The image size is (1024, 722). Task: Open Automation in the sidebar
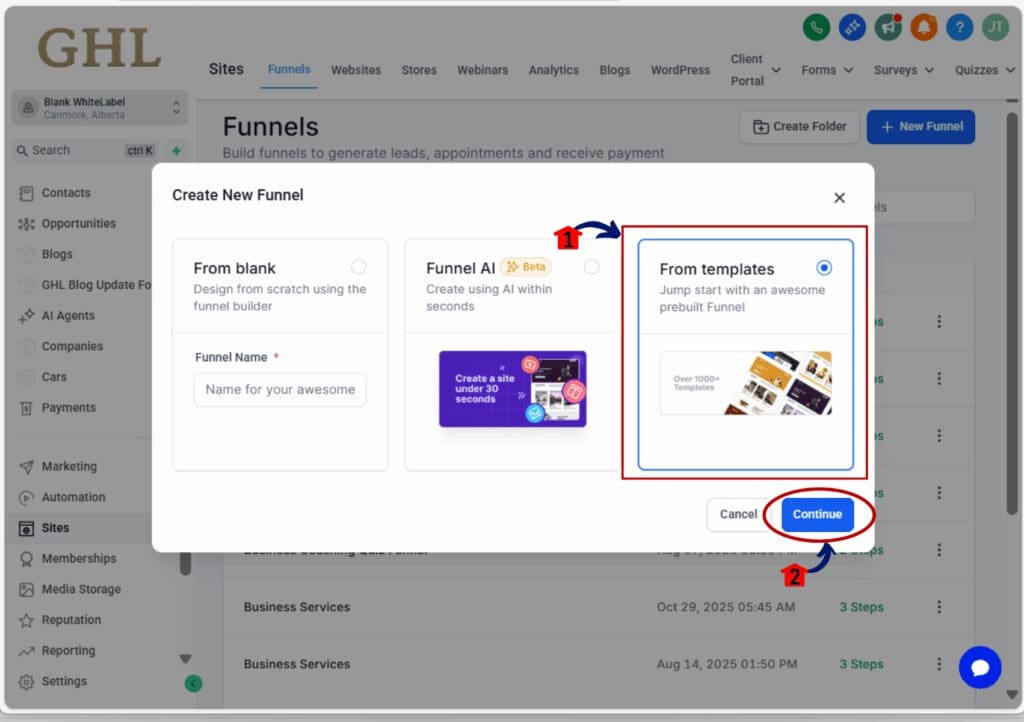coord(73,497)
